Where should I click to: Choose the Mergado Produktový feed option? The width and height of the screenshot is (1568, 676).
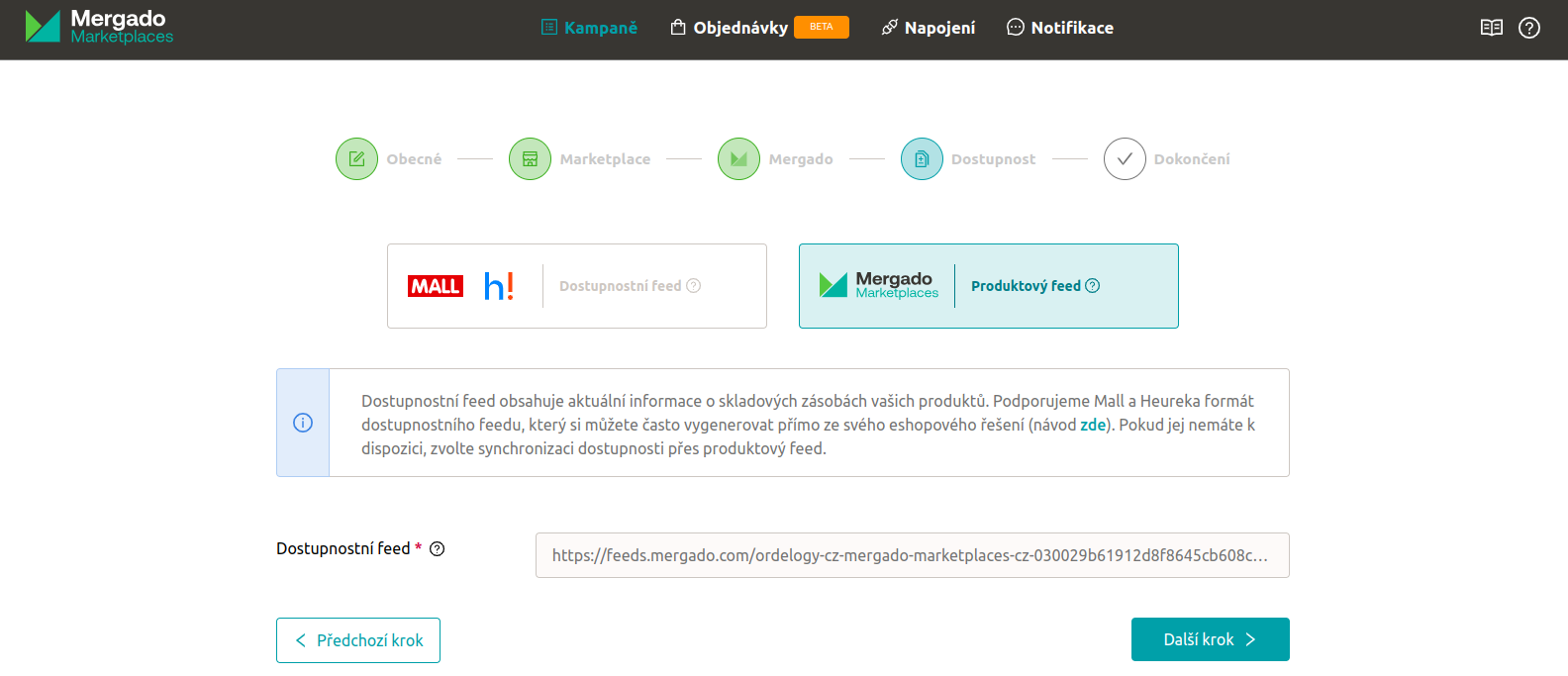(x=988, y=286)
